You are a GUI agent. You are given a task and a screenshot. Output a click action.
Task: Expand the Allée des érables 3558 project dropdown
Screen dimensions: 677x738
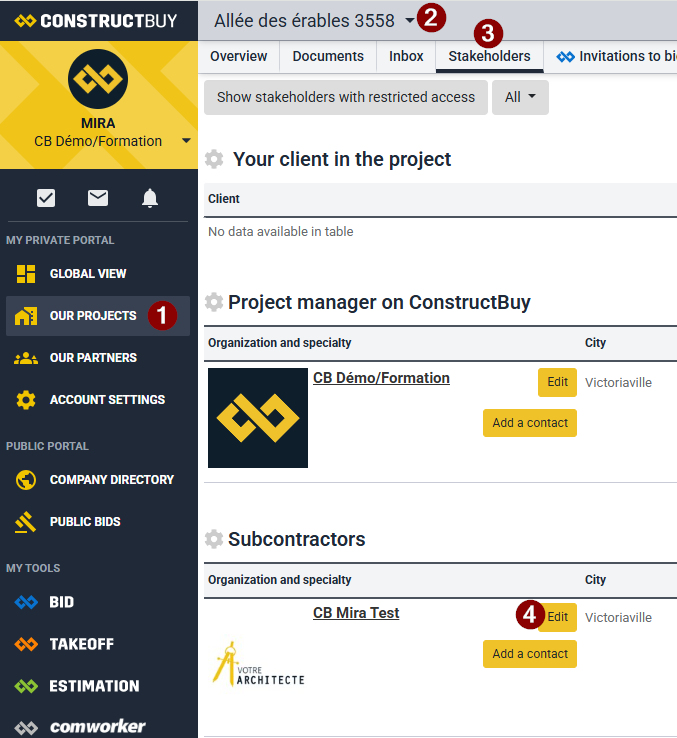point(410,21)
